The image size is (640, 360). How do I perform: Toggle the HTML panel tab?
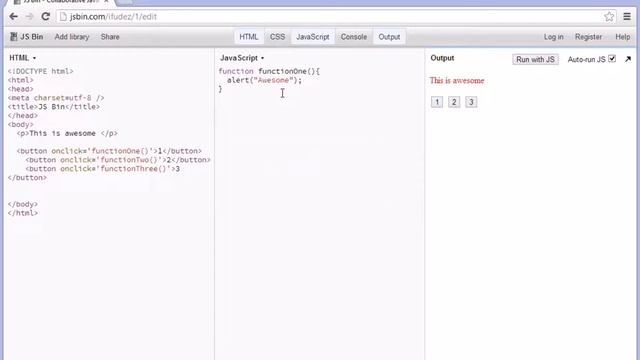(249, 37)
